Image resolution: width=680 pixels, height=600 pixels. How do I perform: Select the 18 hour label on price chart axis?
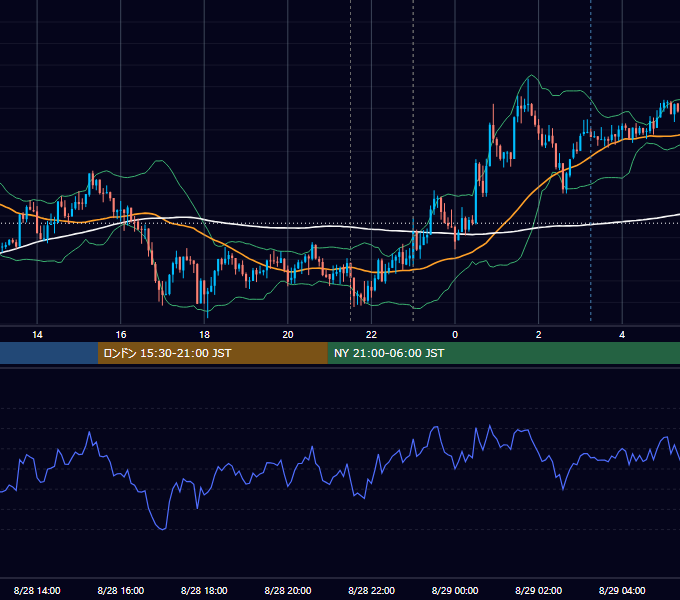[204, 335]
